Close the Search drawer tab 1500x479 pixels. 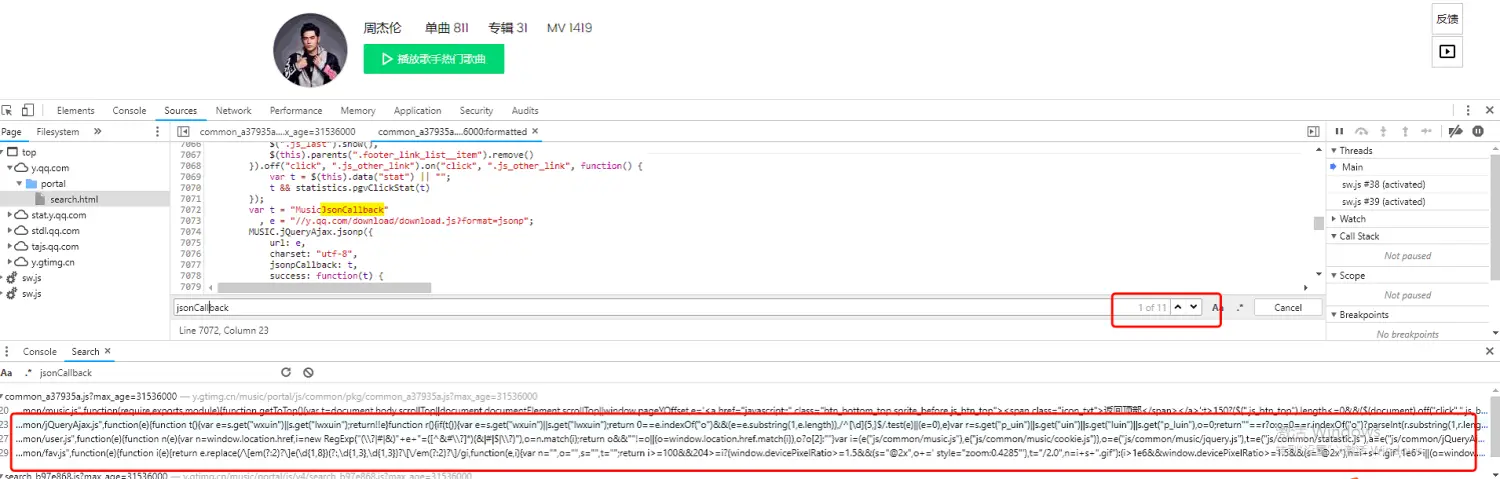pyautogui.click(x=108, y=351)
